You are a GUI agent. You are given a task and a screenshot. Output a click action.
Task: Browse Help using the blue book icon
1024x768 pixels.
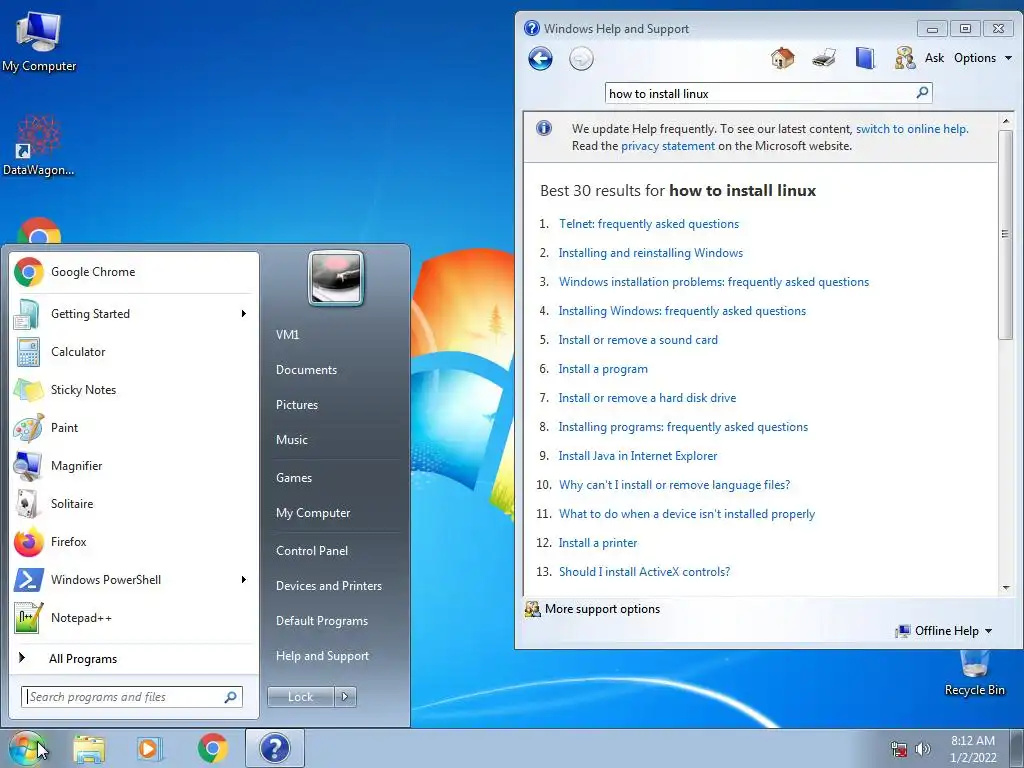(x=865, y=58)
